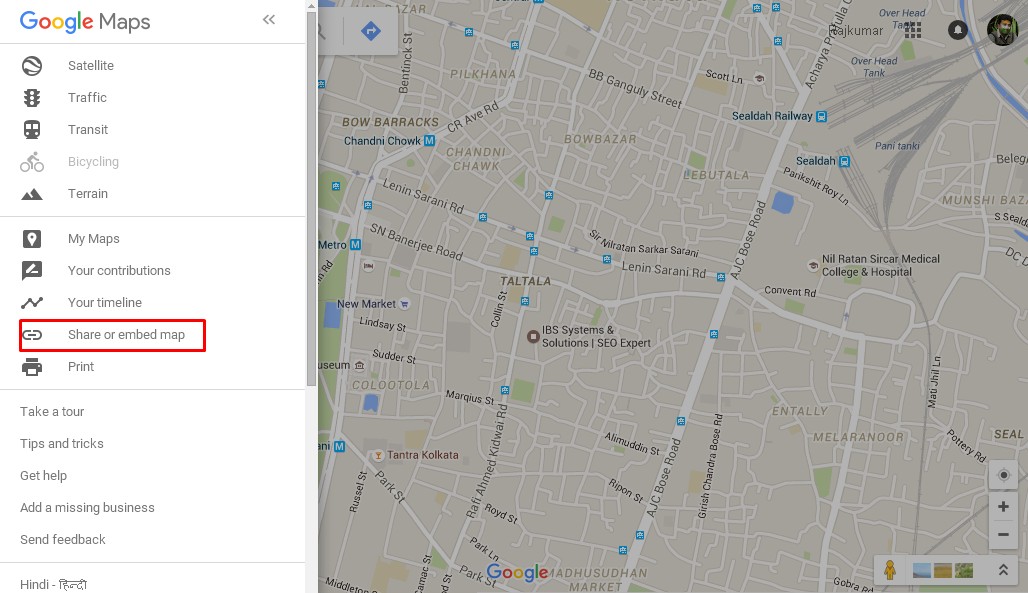The height and width of the screenshot is (593, 1028).
Task: Click the Print printer icon
Action: 31,367
